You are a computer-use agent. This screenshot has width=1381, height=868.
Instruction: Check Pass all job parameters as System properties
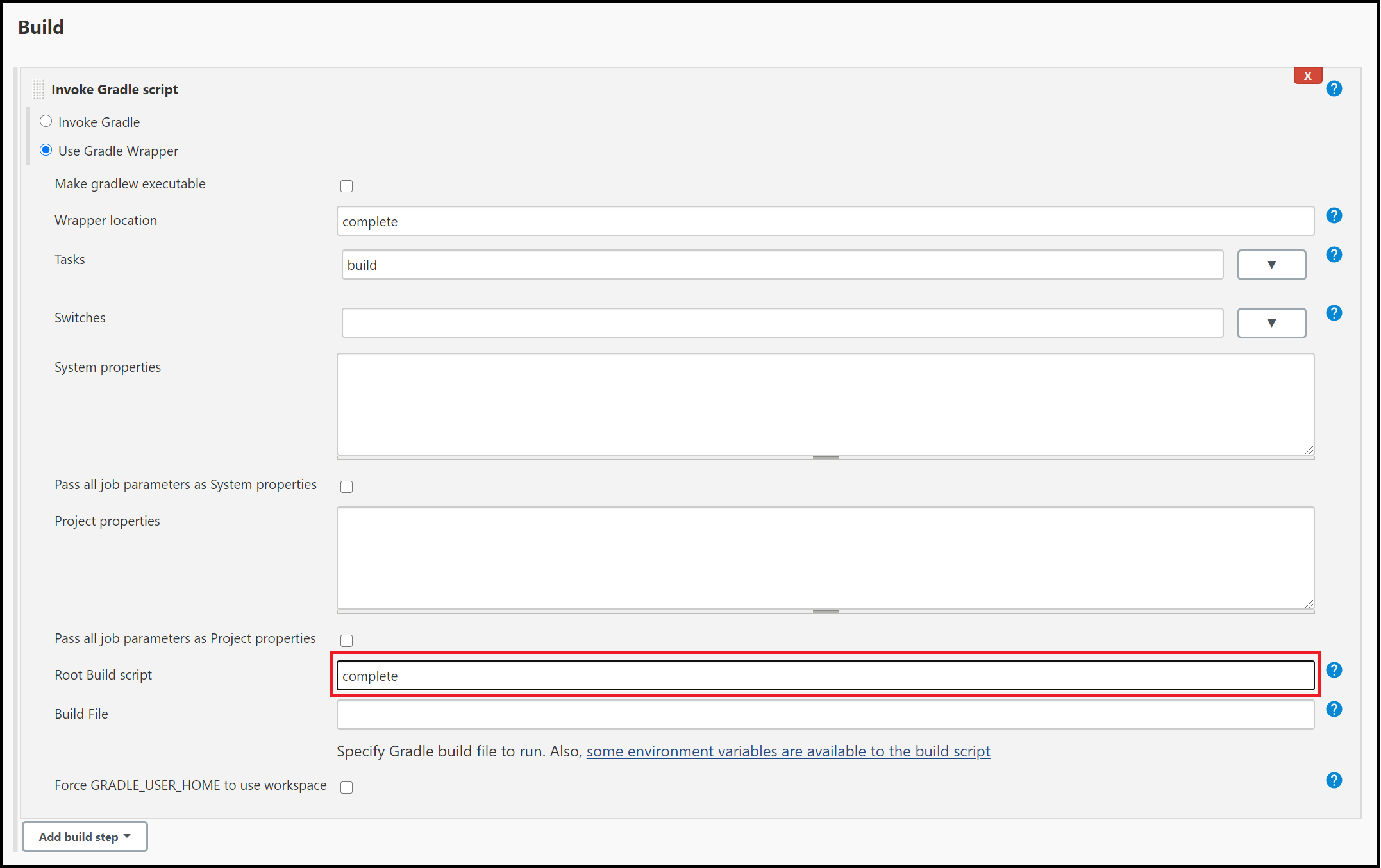[346, 487]
